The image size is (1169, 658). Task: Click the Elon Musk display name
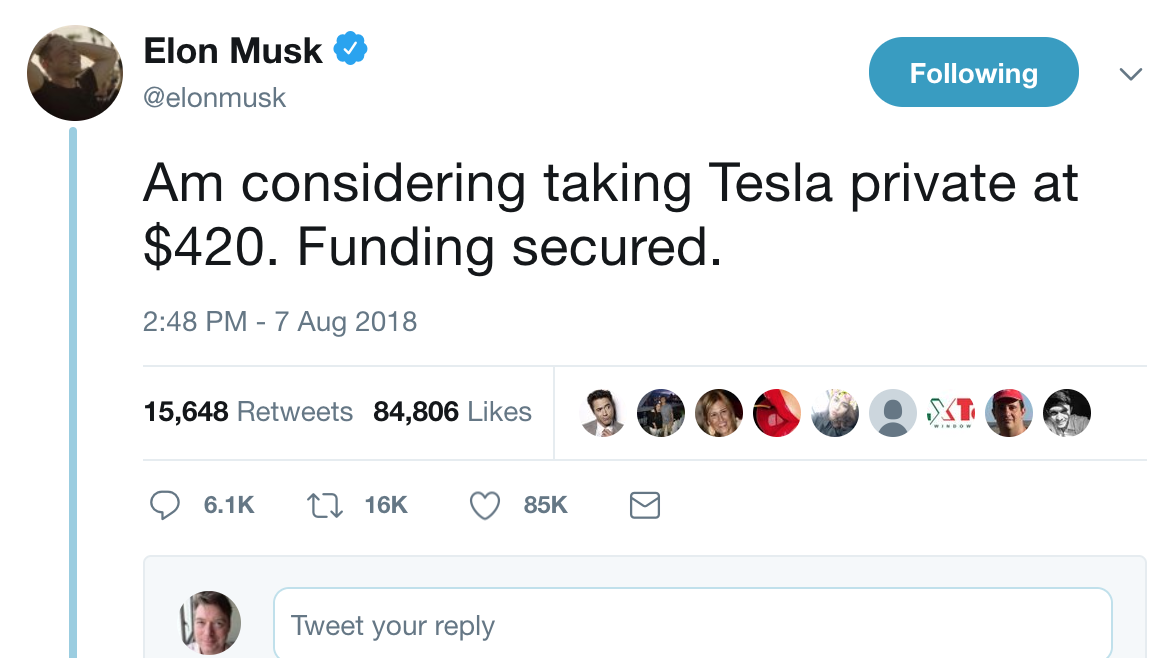tap(233, 51)
